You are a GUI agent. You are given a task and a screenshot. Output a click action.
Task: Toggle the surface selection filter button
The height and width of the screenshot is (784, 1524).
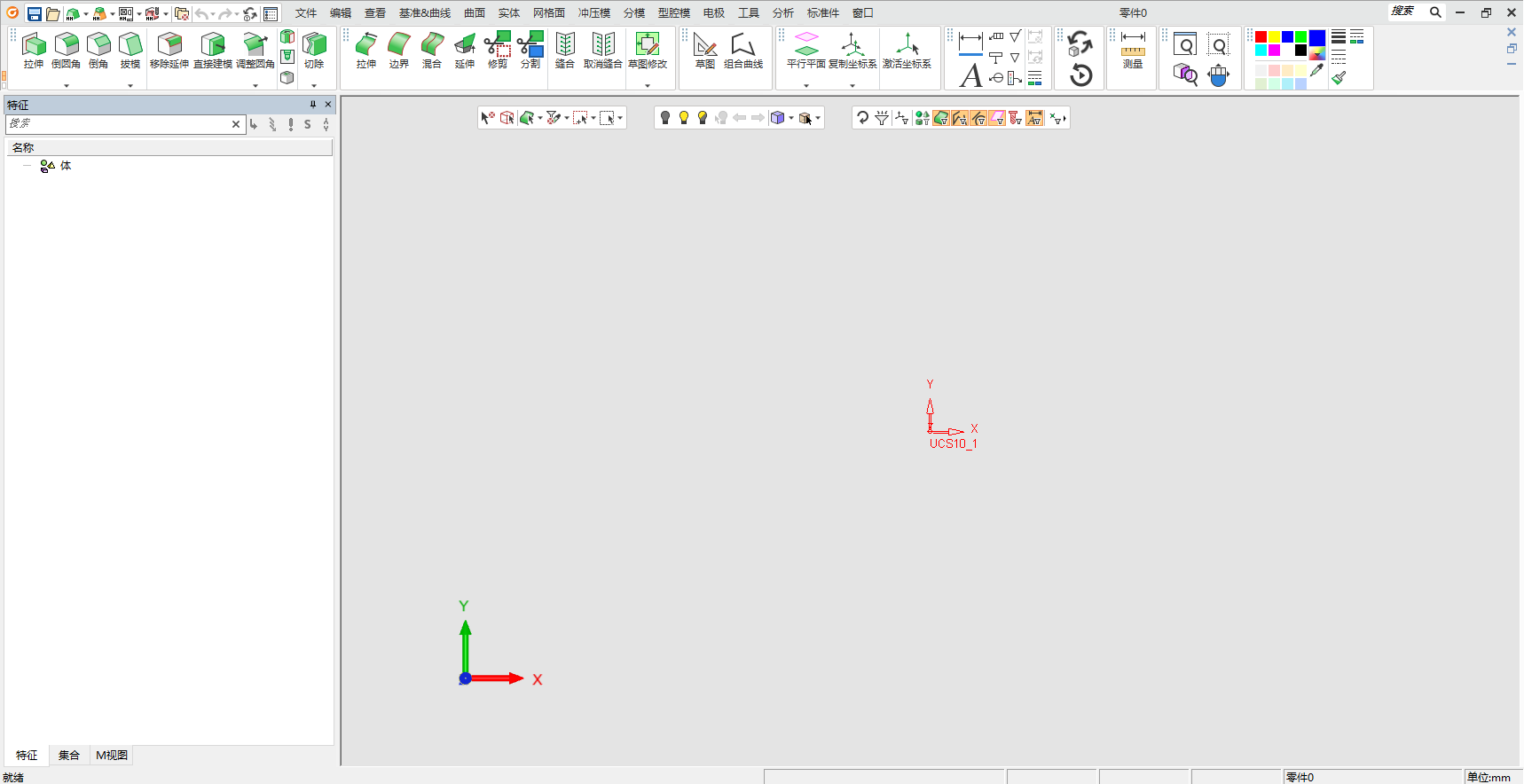[941, 118]
